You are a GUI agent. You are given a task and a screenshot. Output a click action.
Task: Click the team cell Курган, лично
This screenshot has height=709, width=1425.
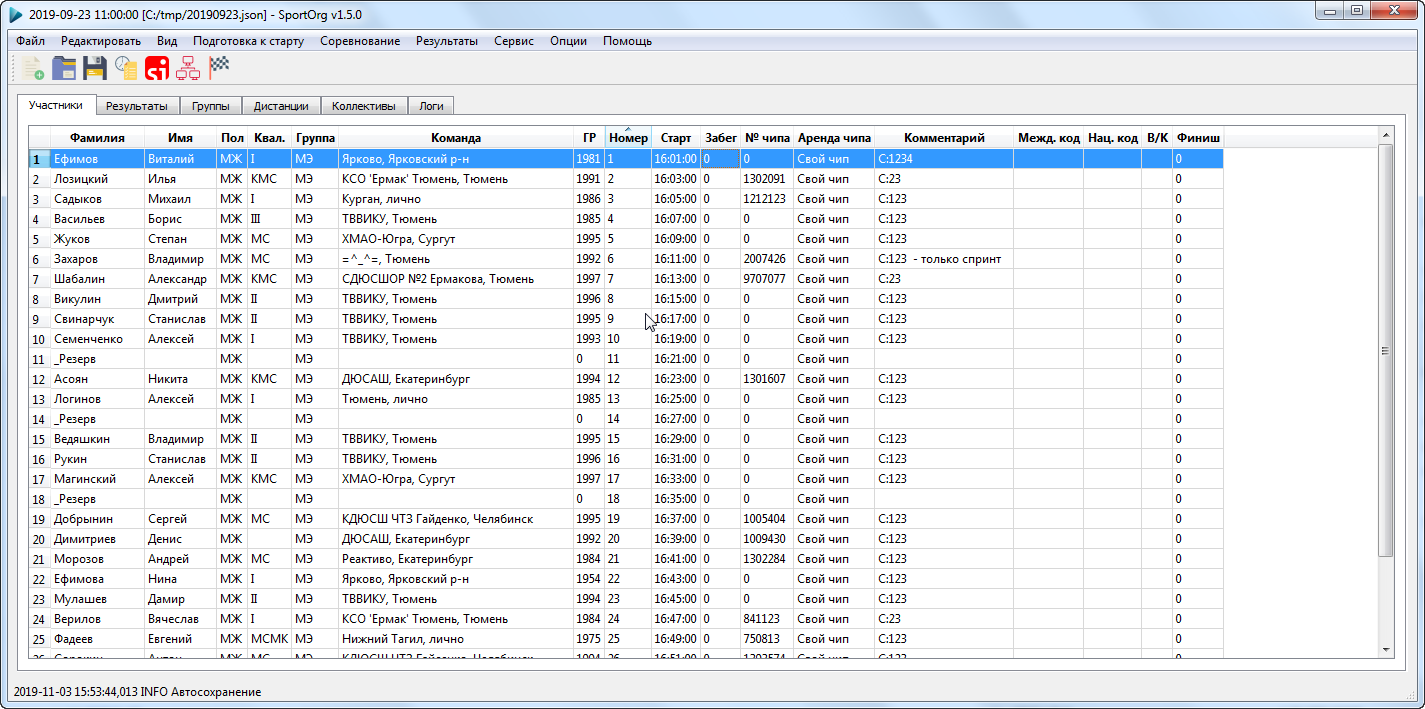[x=455, y=199]
